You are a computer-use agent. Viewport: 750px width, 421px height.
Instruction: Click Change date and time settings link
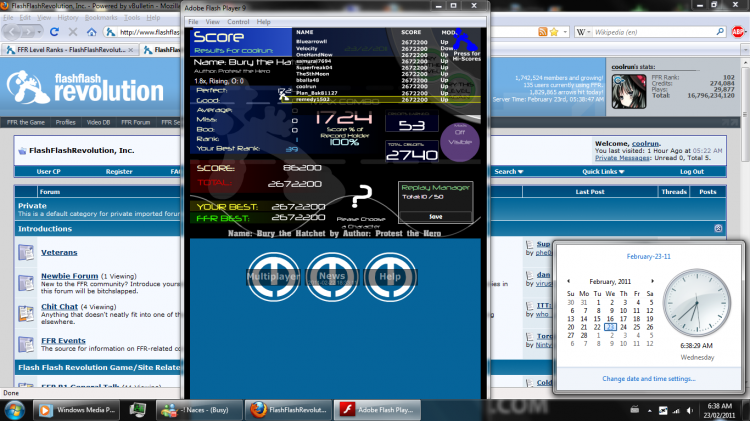[649, 378]
